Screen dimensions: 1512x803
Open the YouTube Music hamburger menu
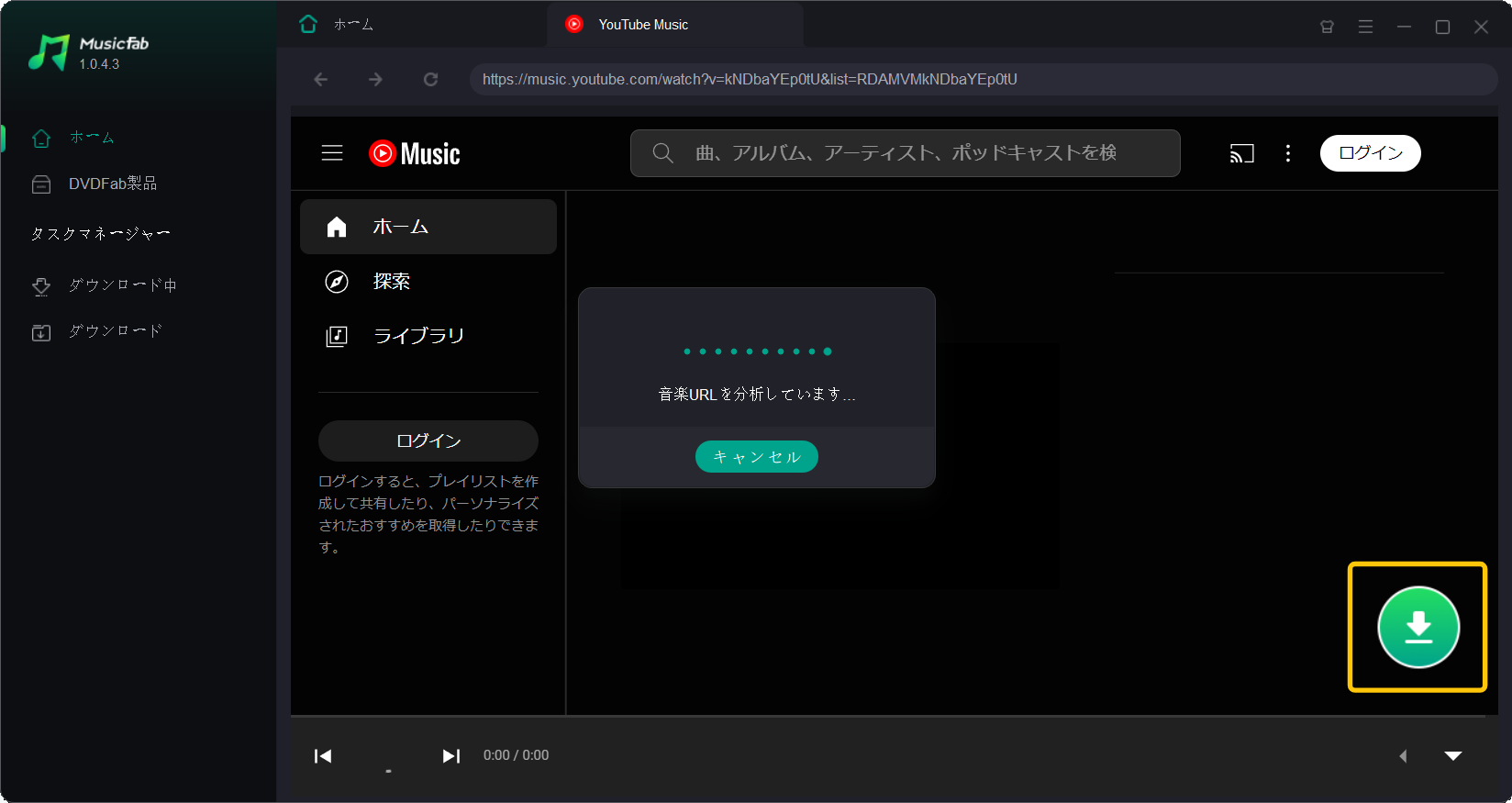tap(332, 153)
